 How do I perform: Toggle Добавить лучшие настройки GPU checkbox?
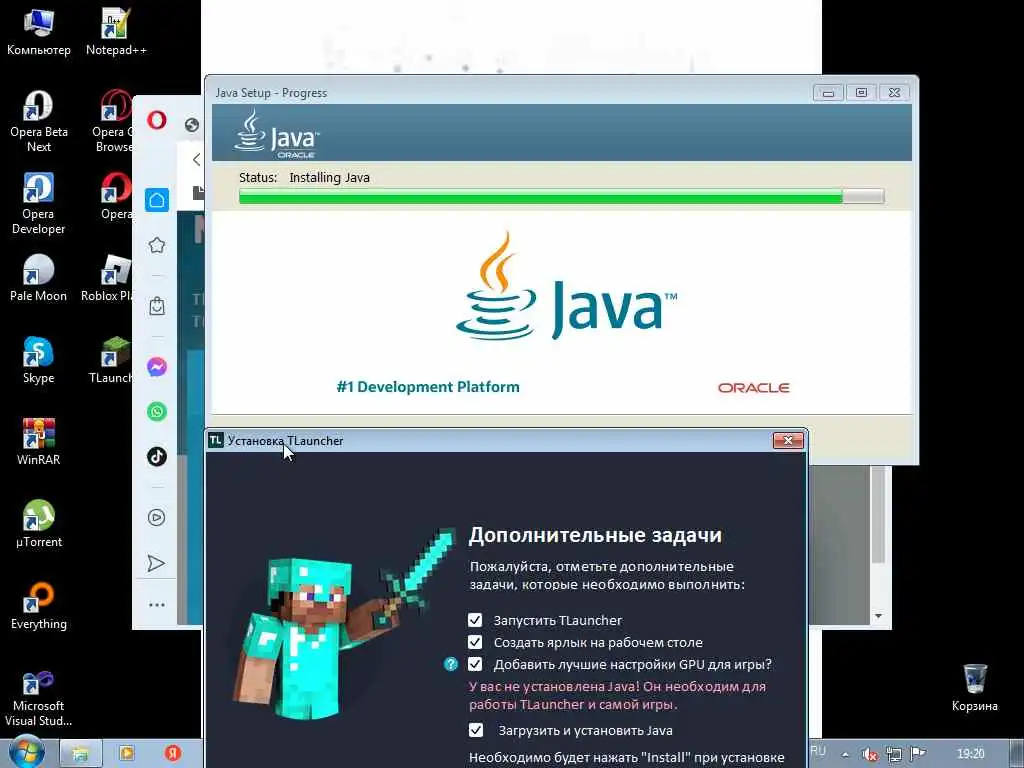click(x=475, y=664)
